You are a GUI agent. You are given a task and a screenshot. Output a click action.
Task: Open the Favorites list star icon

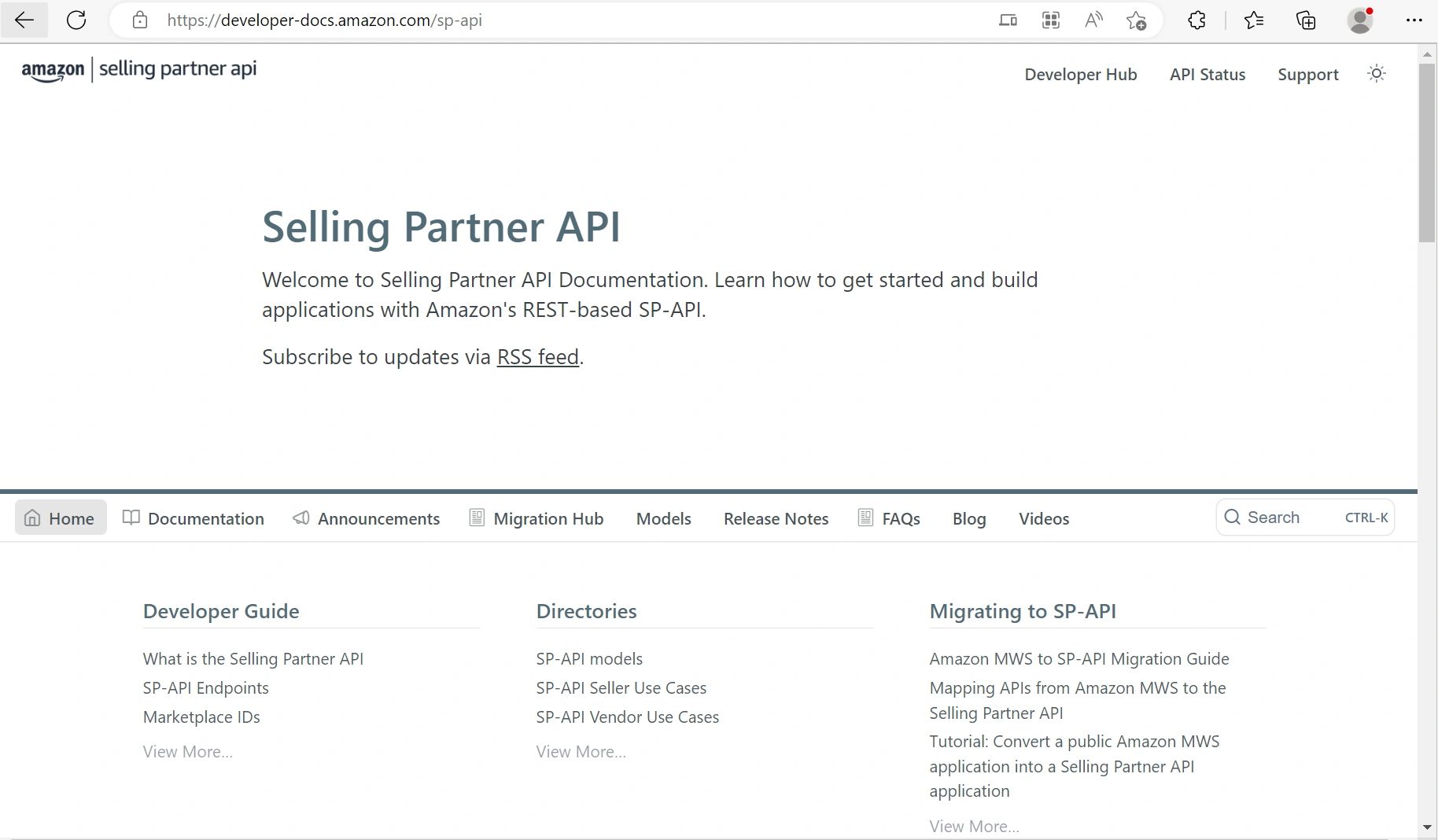point(1255,20)
